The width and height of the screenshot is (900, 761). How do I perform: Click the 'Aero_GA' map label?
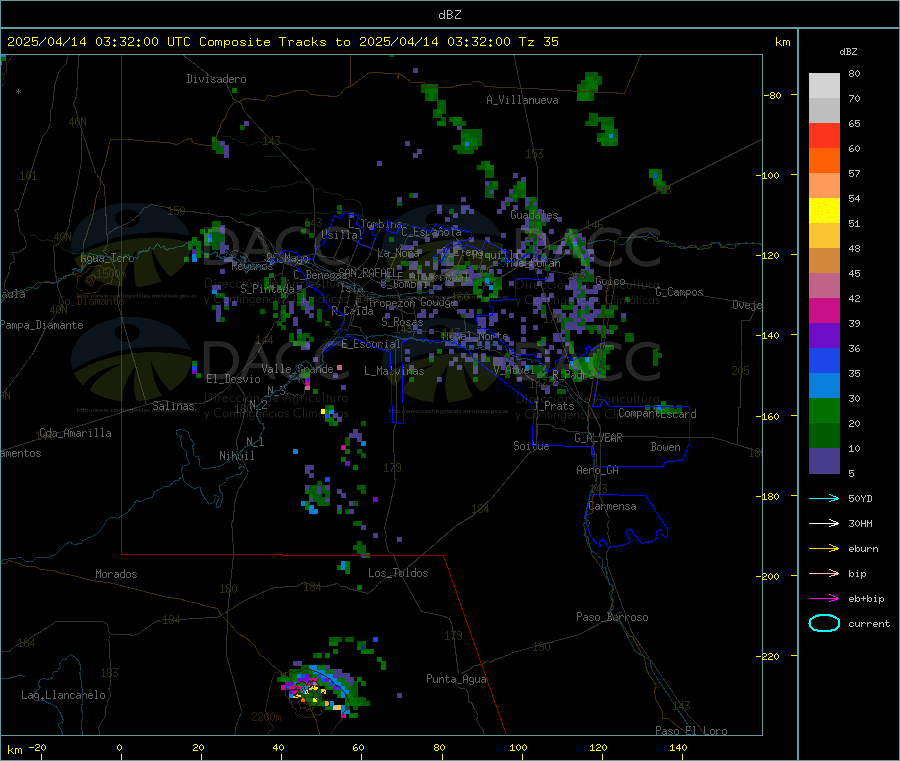[597, 470]
